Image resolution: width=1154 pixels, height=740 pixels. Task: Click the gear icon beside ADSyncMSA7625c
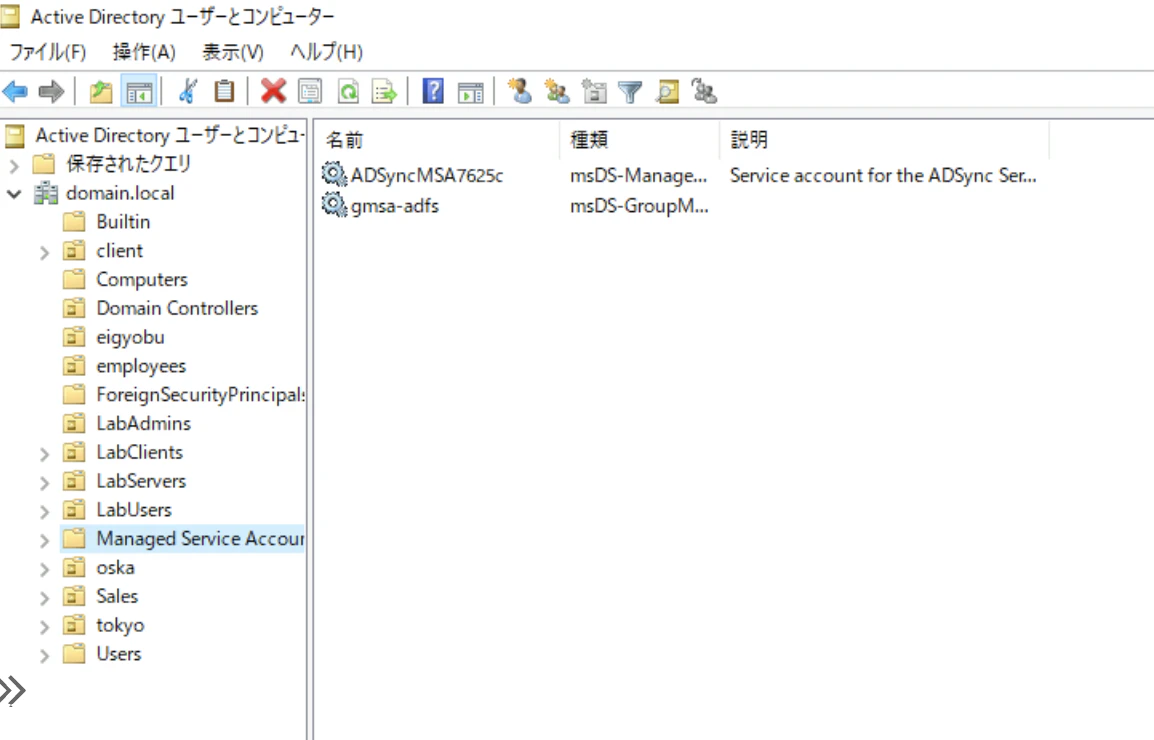334,175
